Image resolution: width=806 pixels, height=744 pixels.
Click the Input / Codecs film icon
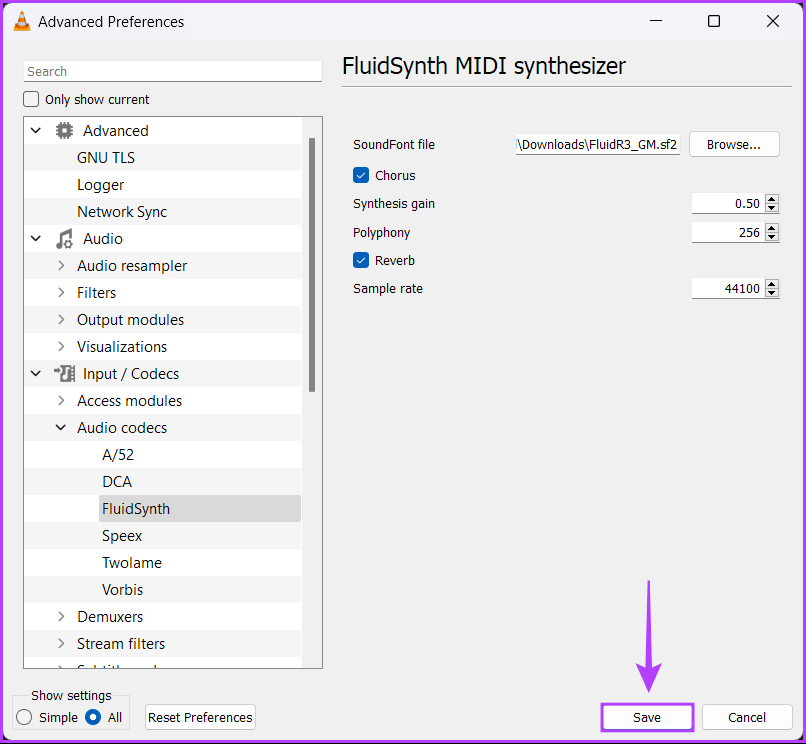pos(65,374)
